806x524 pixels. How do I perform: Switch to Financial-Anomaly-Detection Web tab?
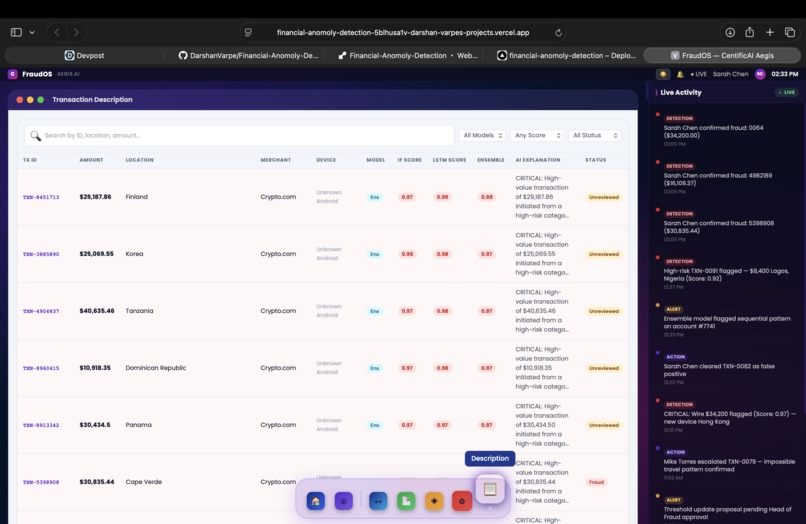(x=408, y=56)
